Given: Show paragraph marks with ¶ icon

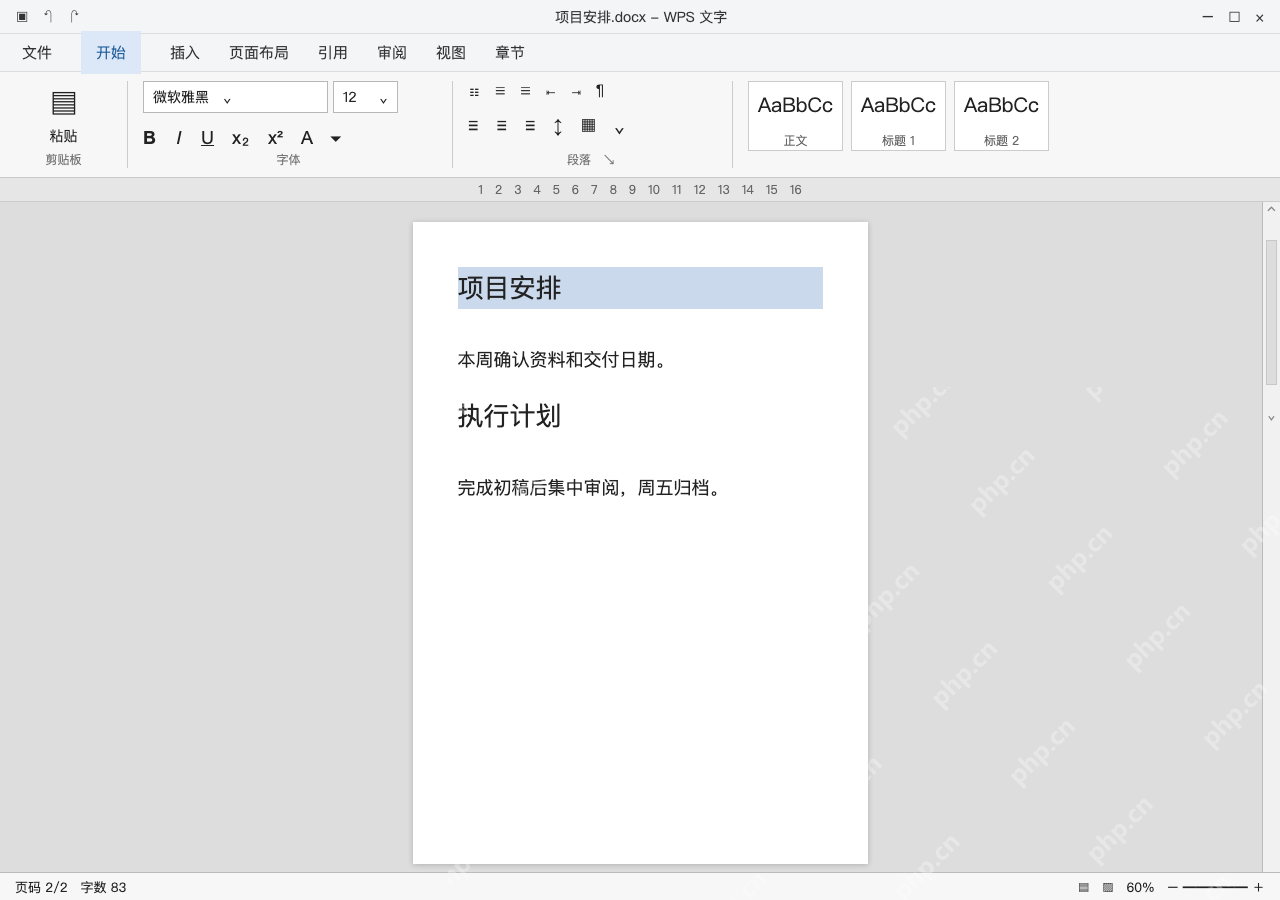Looking at the screenshot, I should pos(600,91).
